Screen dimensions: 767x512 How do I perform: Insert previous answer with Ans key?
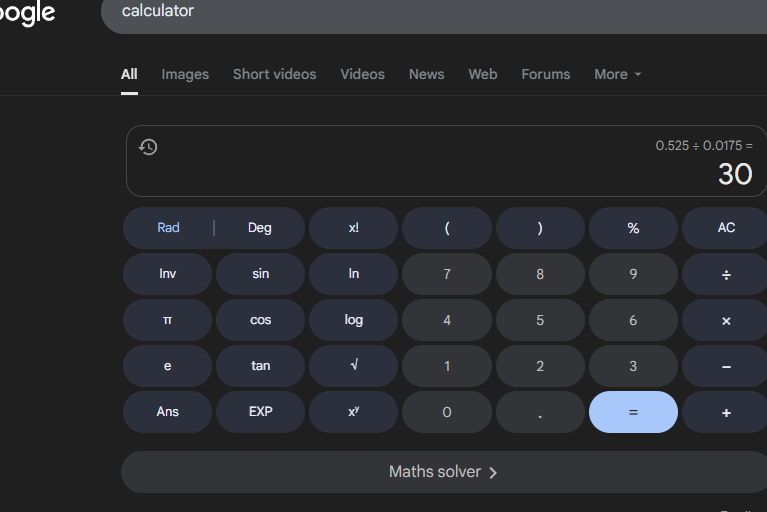[x=167, y=412]
